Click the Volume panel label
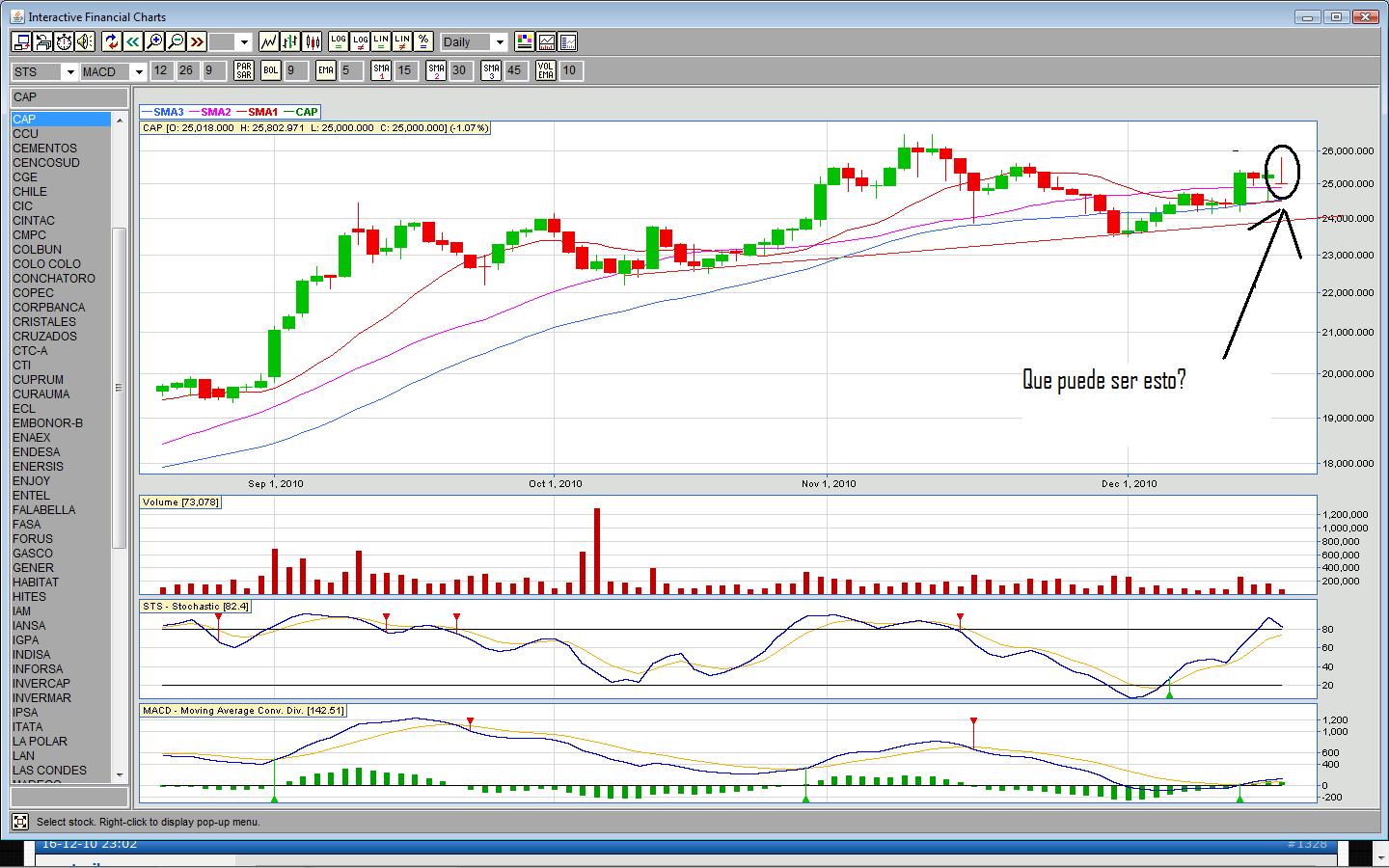 [180, 502]
